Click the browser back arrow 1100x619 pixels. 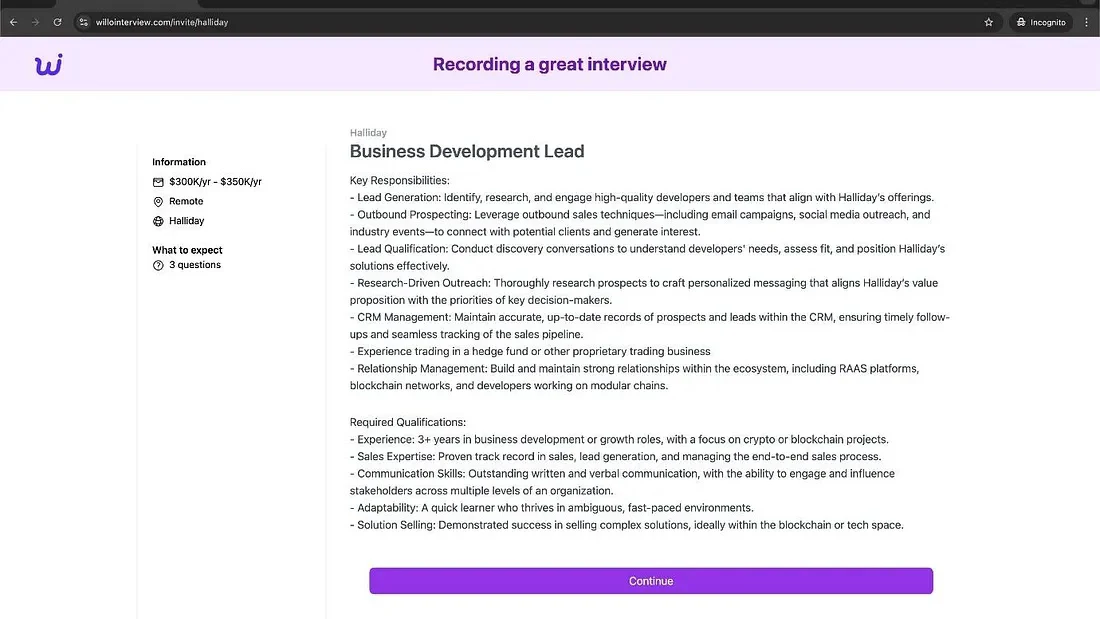tap(13, 22)
